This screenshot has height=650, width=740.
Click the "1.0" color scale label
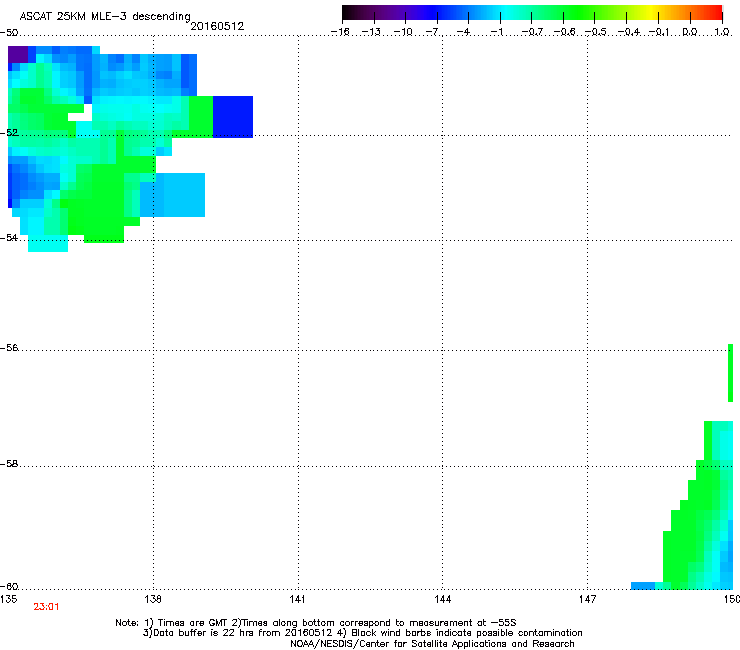tap(722, 32)
